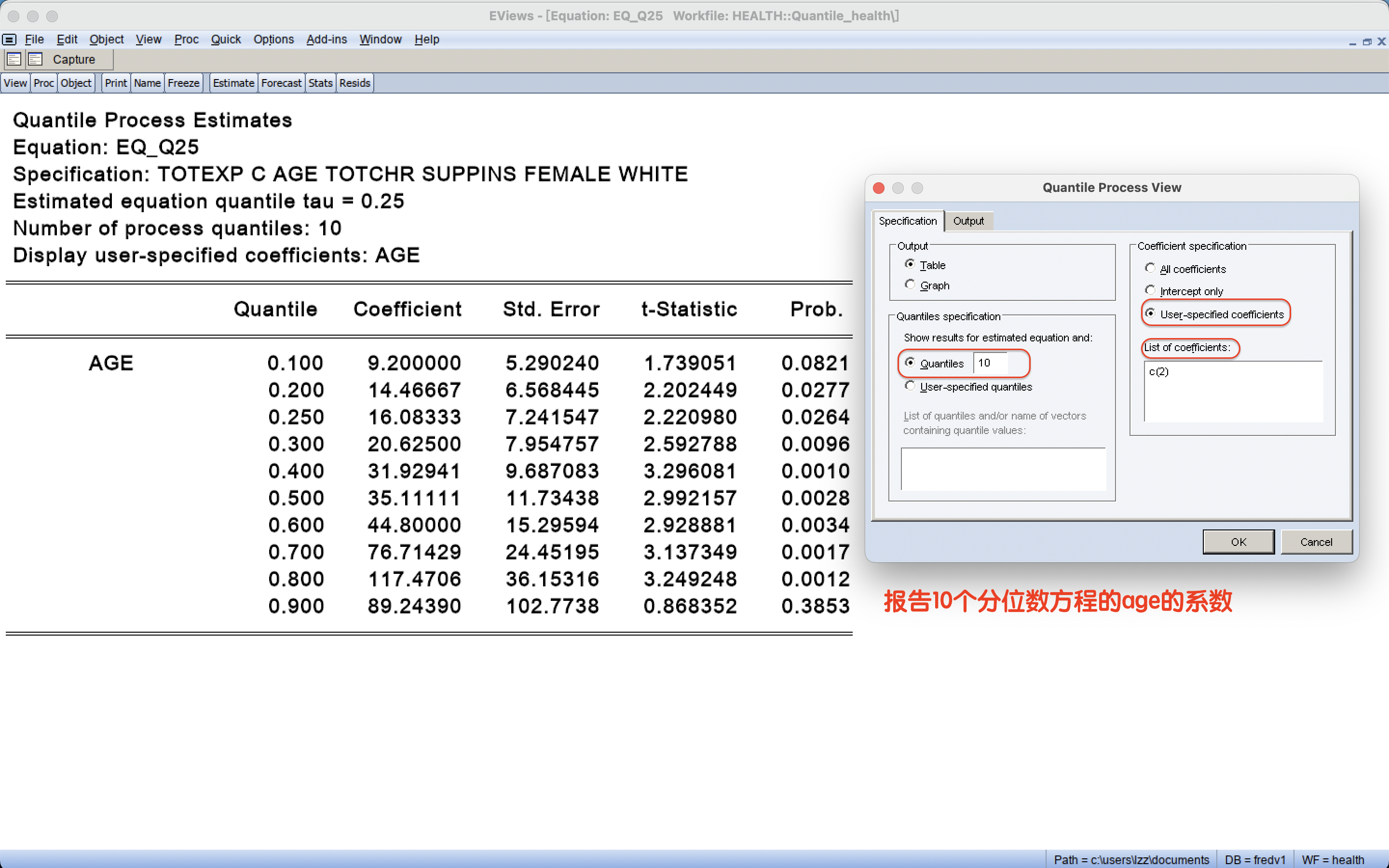
Task: Select the Graph output radio button
Action: [910, 285]
